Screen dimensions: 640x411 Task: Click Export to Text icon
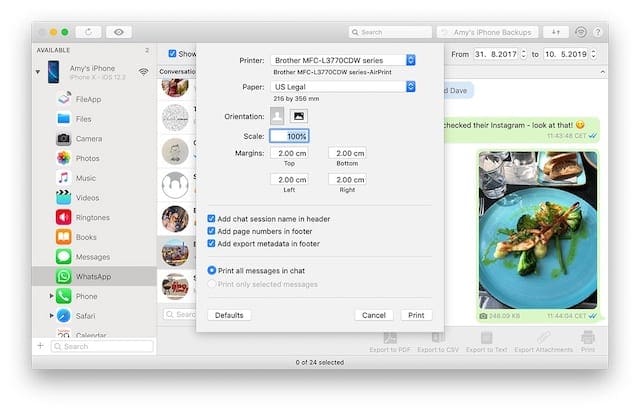(486, 338)
